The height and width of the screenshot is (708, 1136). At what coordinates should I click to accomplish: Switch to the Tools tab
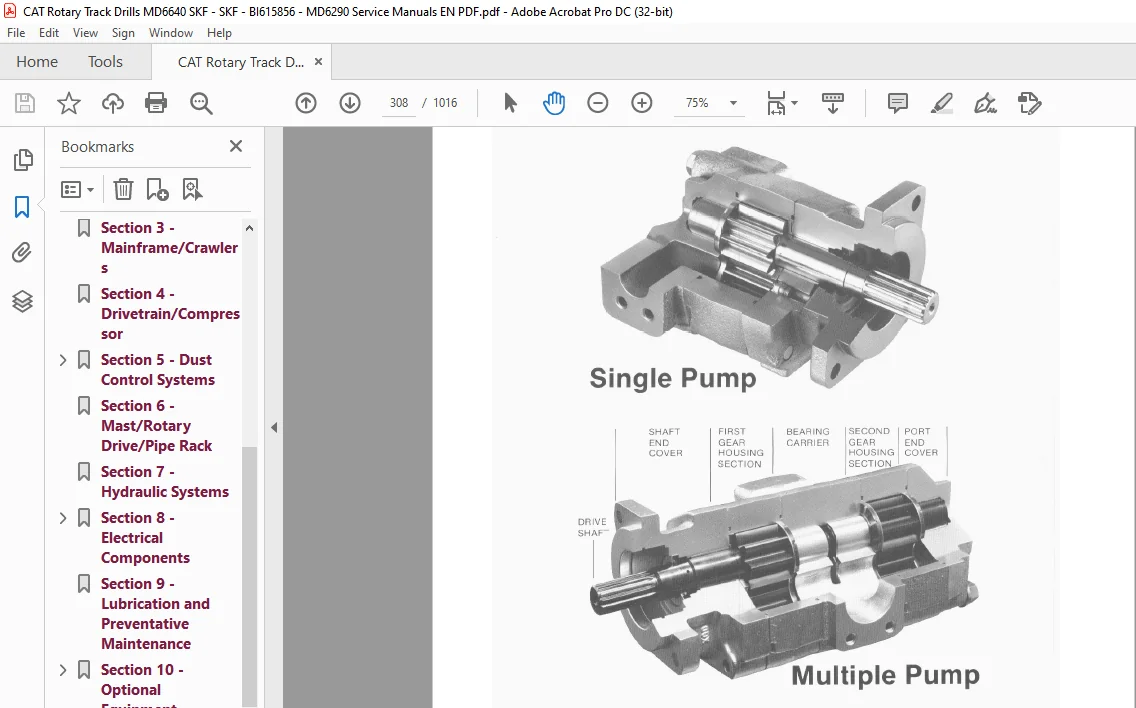105,62
